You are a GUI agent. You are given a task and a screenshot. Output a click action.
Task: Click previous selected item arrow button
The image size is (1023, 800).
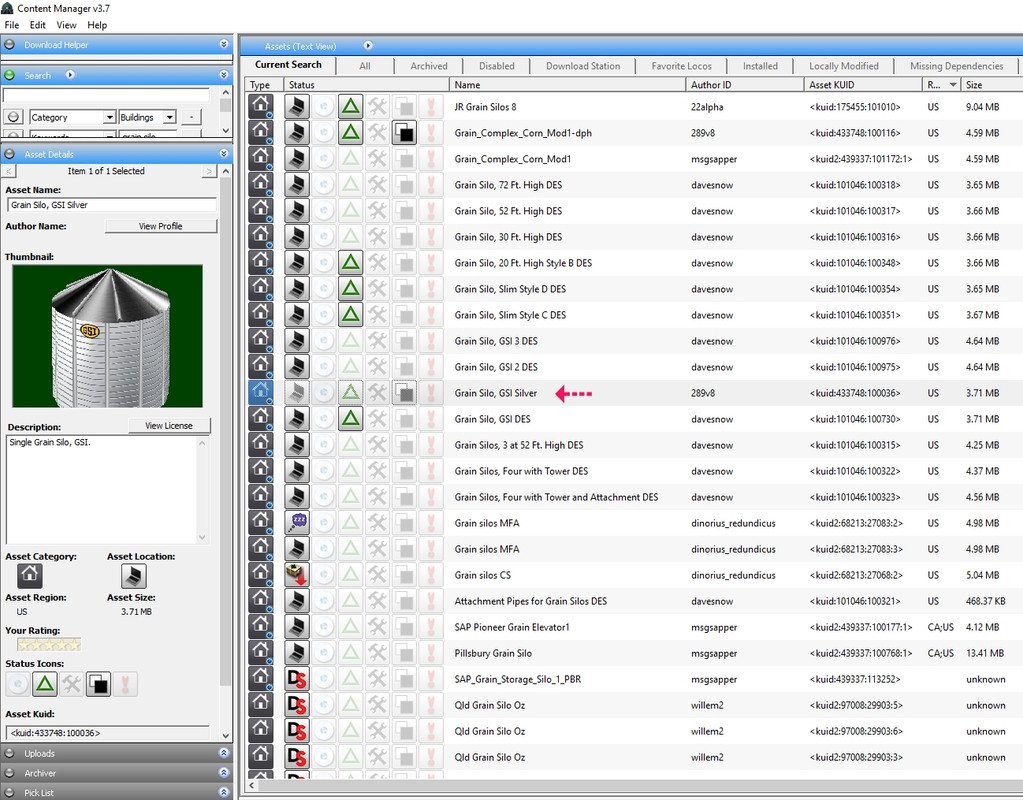pyautogui.click(x=9, y=171)
